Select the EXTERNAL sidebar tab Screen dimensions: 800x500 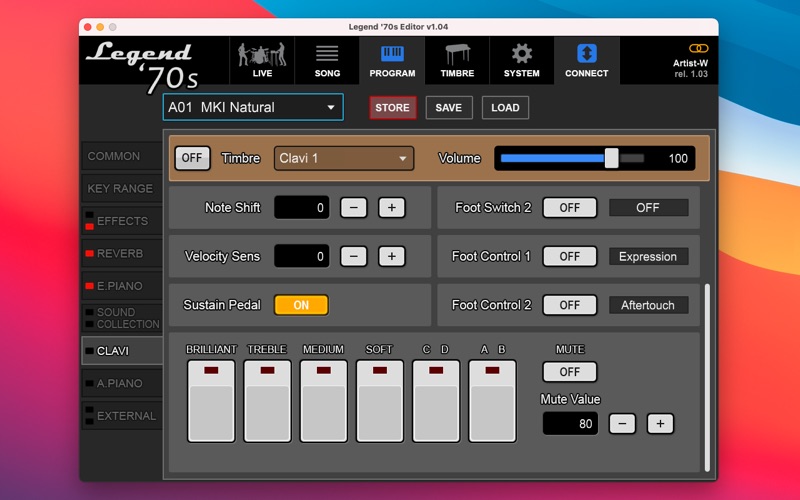(x=122, y=416)
